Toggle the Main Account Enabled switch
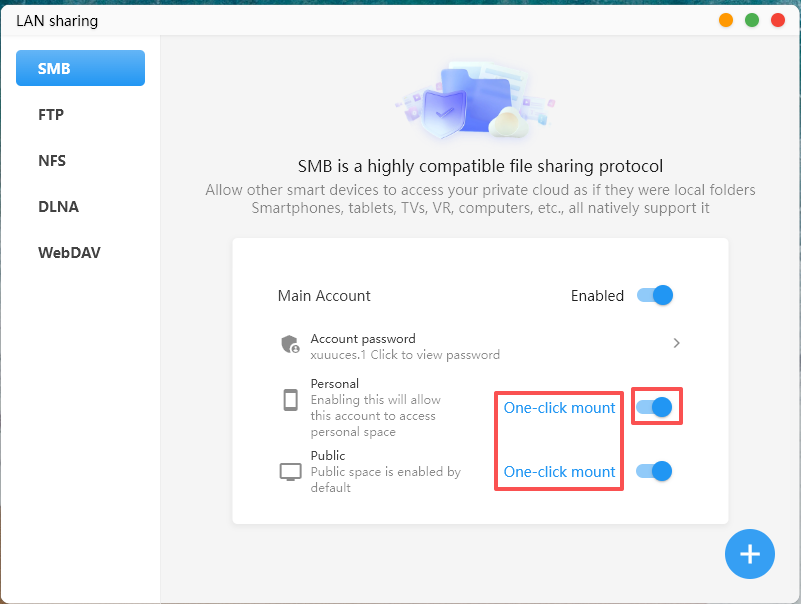Viewport: 801px width, 604px height. click(654, 295)
